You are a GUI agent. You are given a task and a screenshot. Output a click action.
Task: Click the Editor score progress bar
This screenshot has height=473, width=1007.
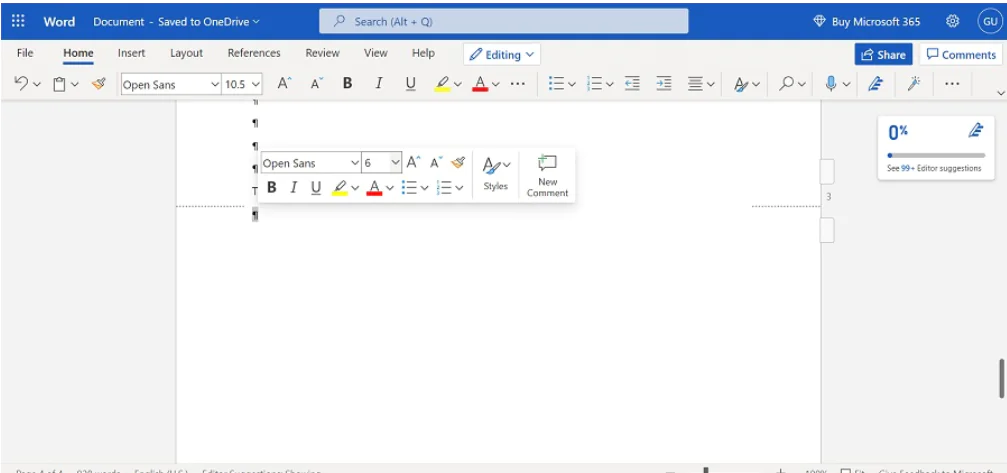(x=936, y=155)
